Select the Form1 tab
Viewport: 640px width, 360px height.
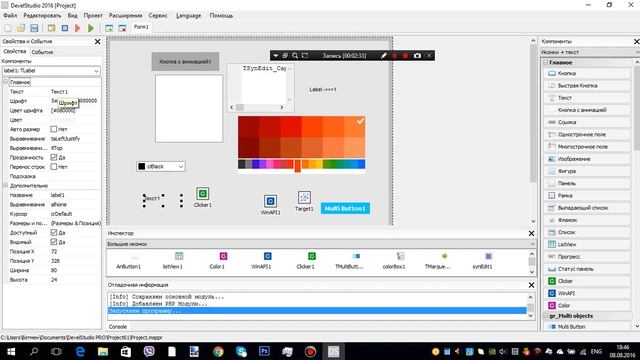click(x=141, y=27)
